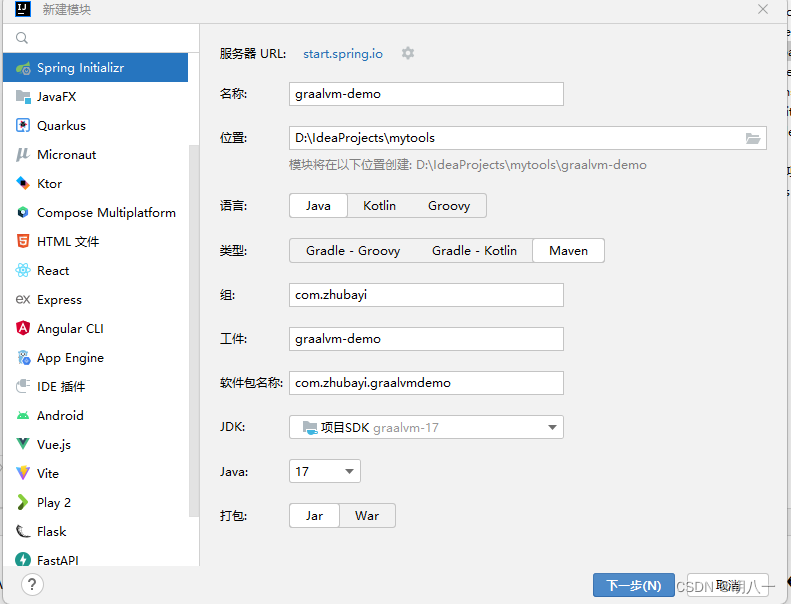791x604 pixels.
Task: Open the Java version dropdown
Action: [x=325, y=471]
